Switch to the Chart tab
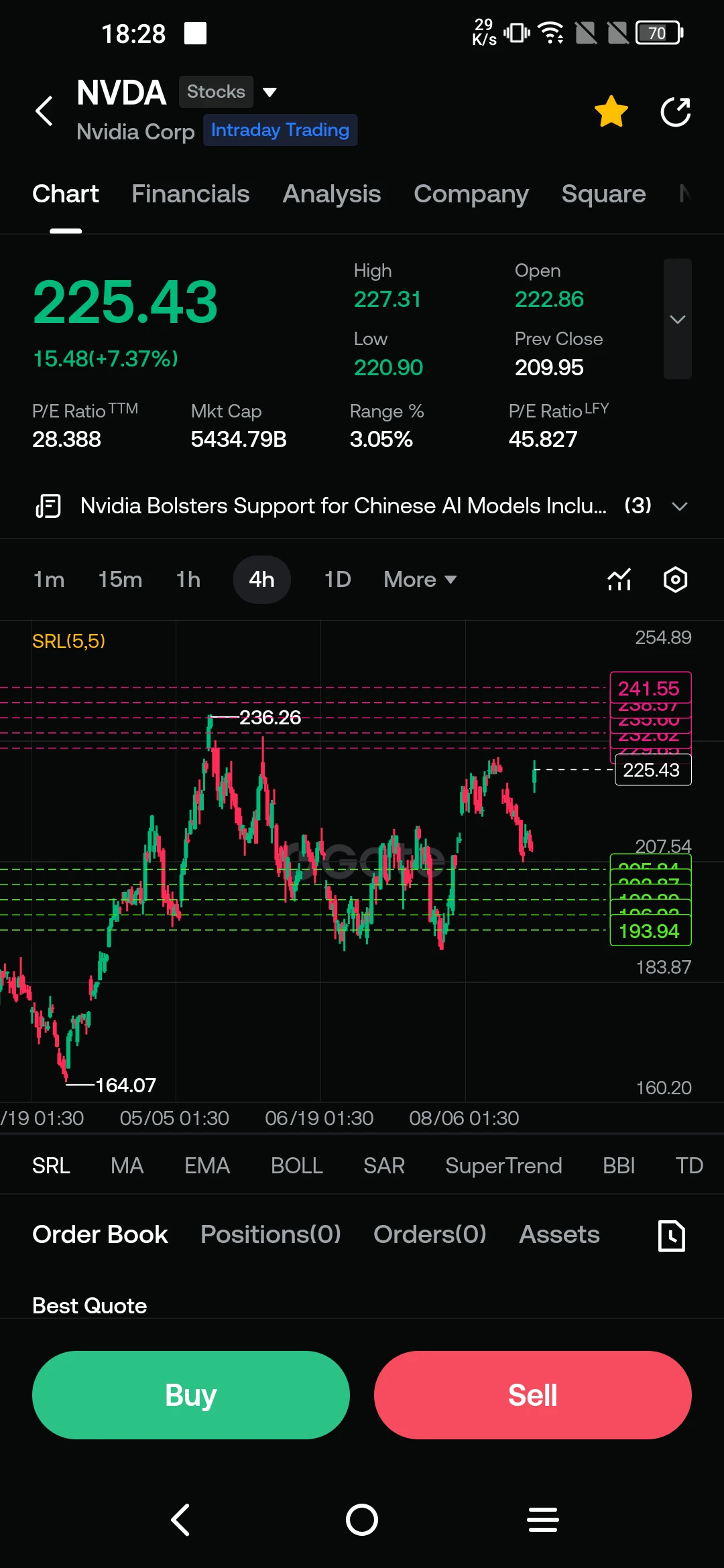This screenshot has height=1568, width=724. click(x=66, y=194)
